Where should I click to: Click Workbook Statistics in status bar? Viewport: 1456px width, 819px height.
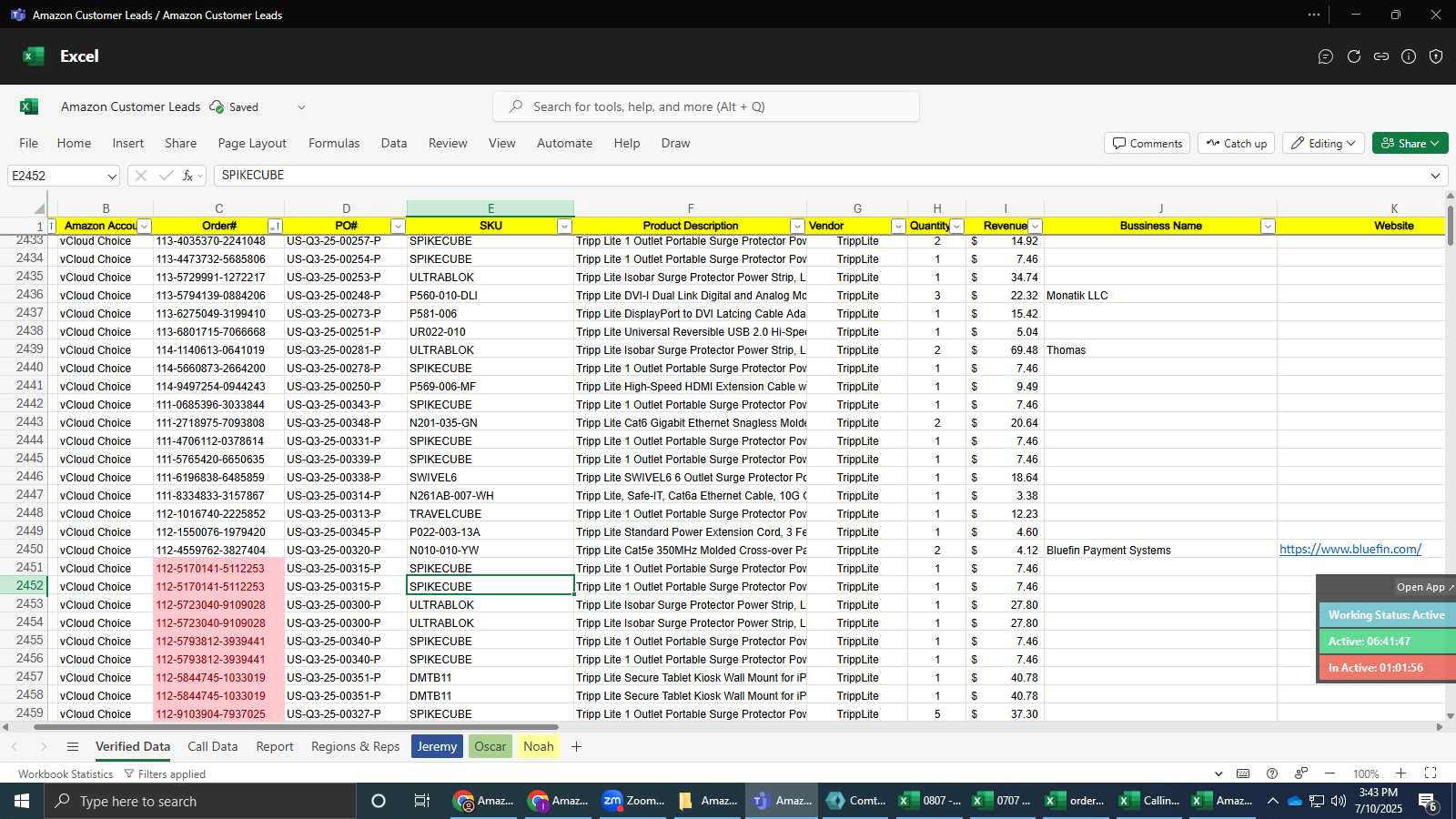(66, 774)
